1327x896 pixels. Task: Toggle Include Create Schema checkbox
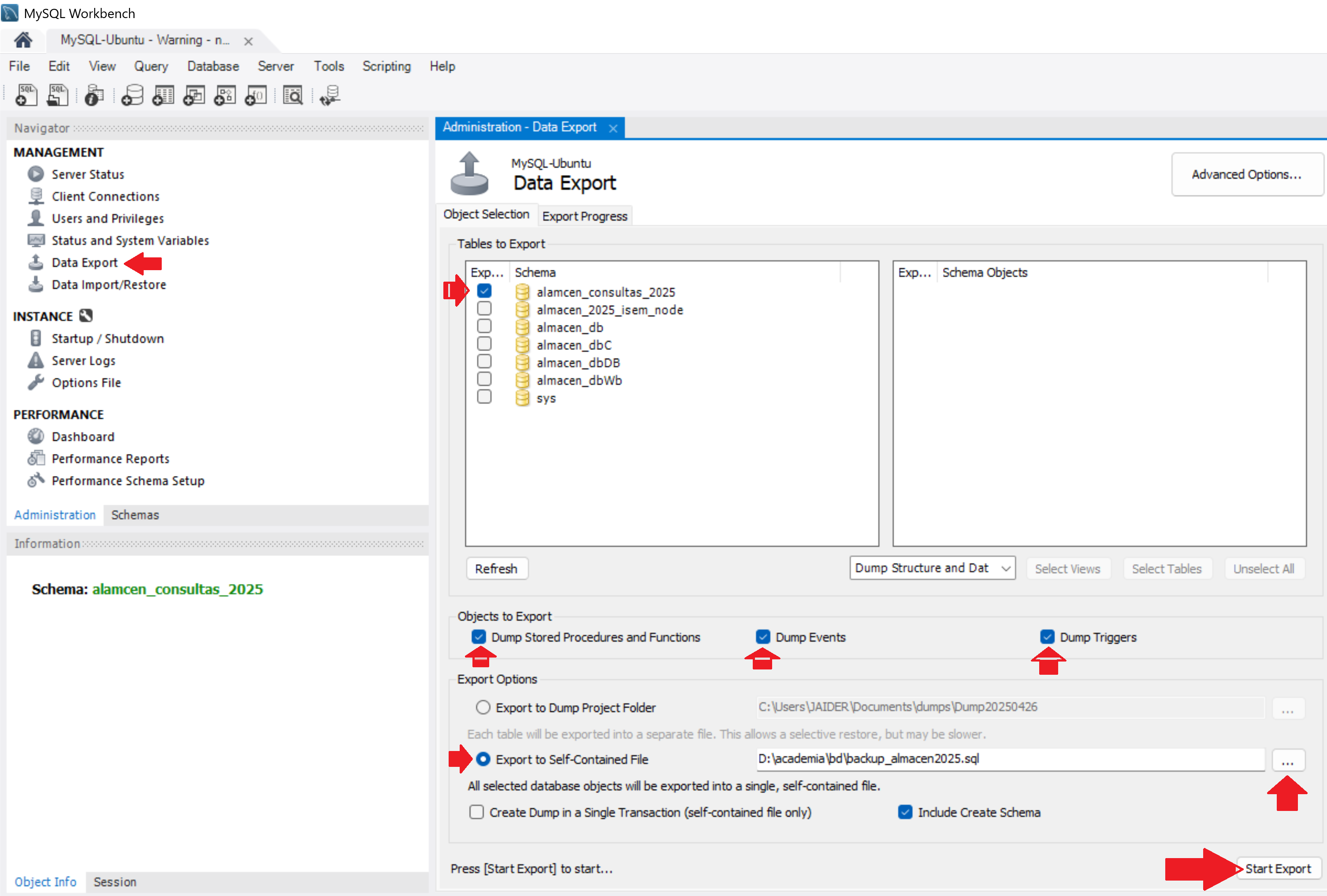905,813
